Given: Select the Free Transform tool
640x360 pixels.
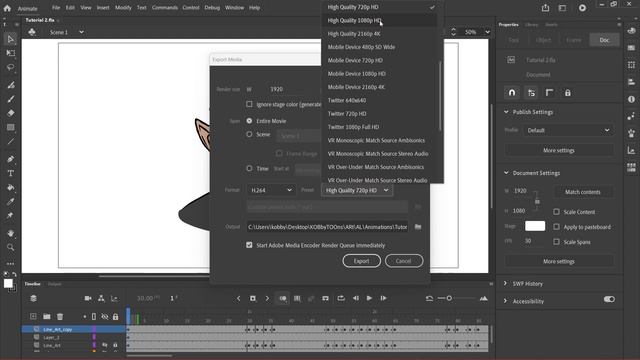Looking at the screenshot, I should (11, 53).
